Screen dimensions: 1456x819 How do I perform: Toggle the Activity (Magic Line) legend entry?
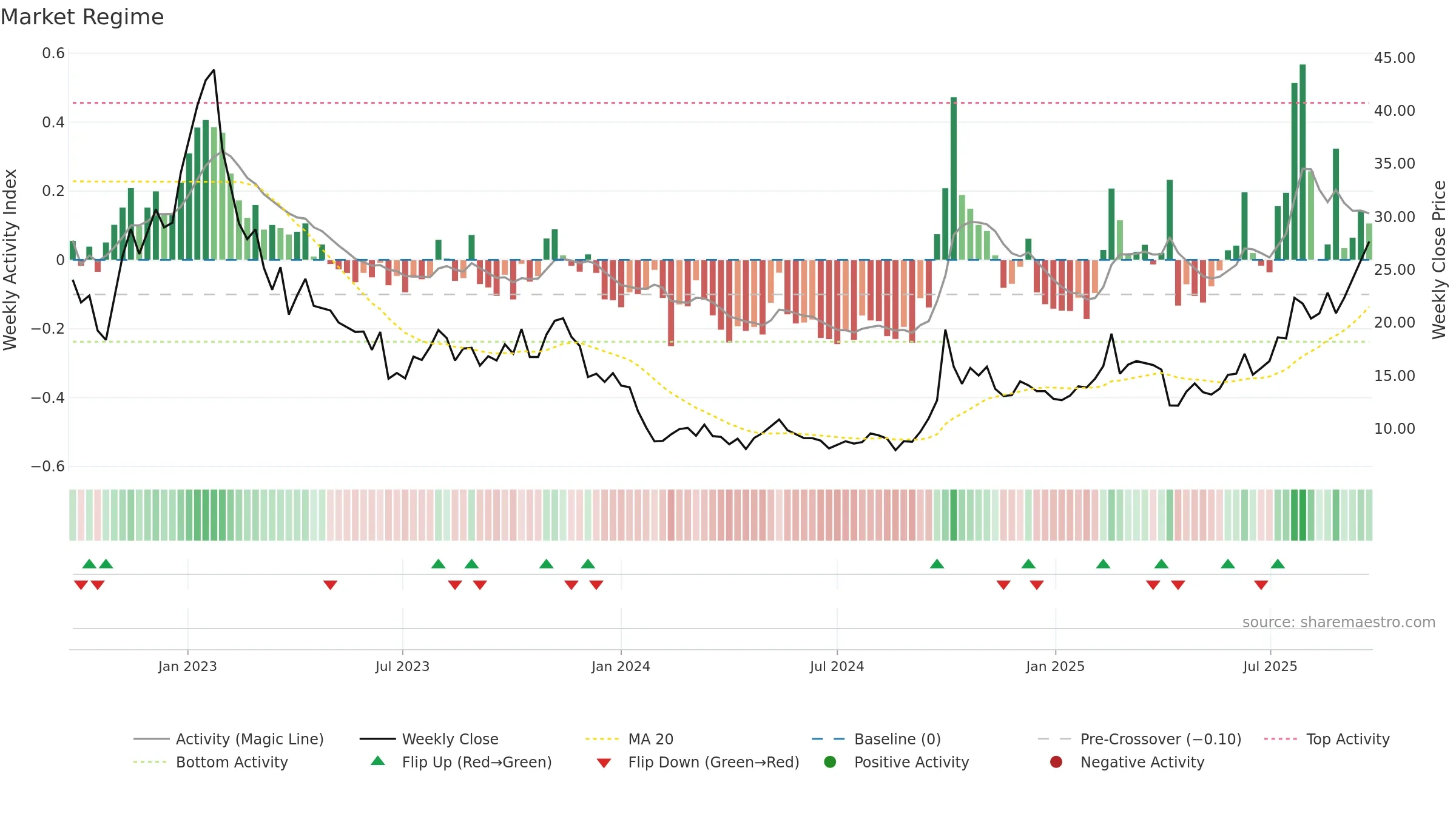point(229,739)
